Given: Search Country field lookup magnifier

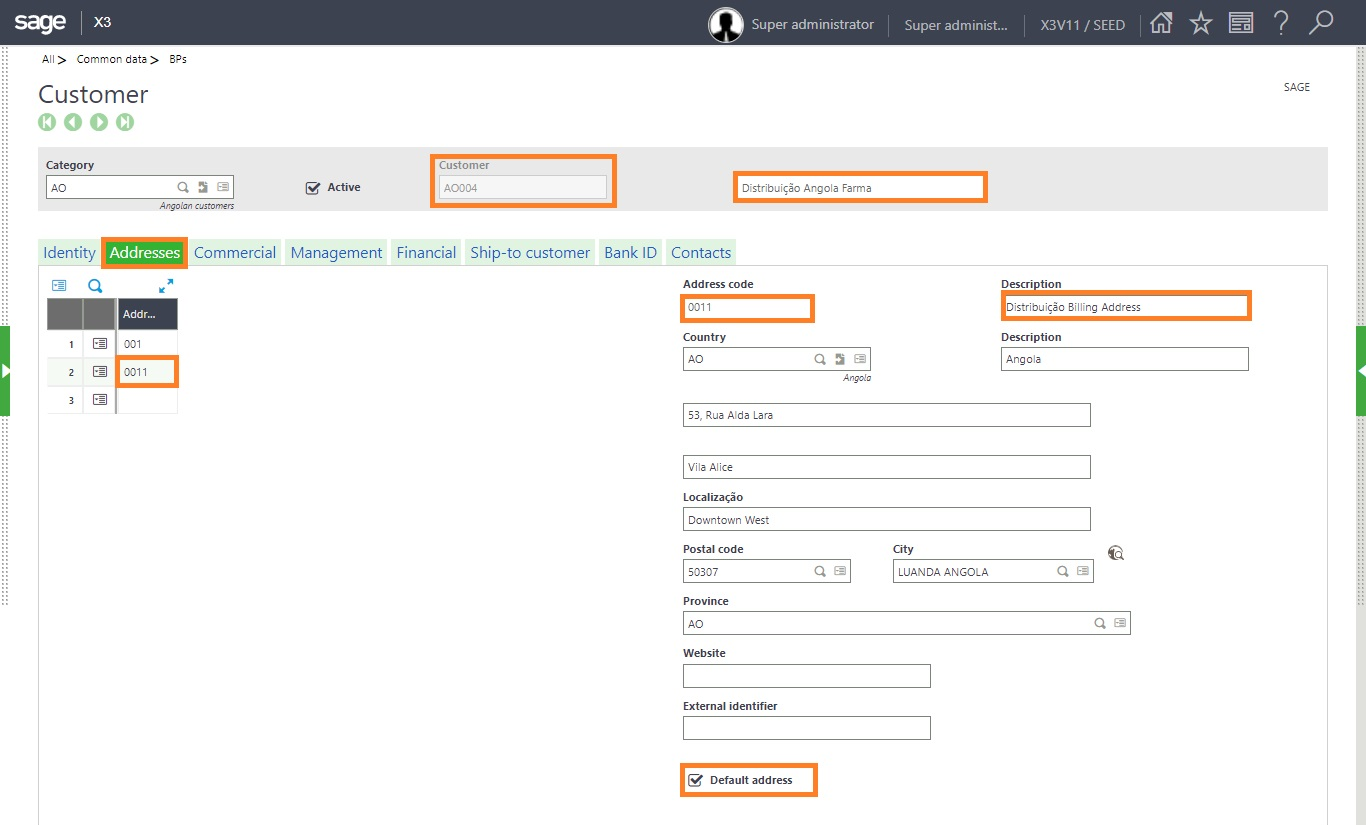Looking at the screenshot, I should point(820,359).
